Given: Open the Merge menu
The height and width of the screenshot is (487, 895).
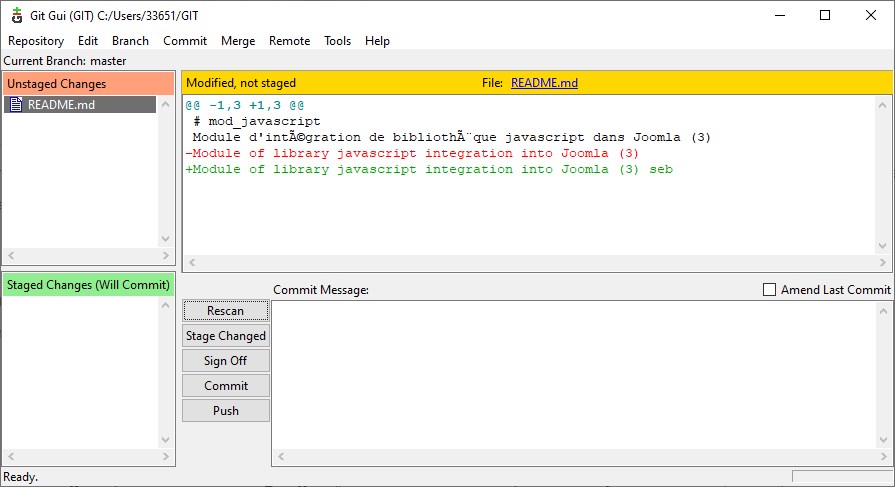Looking at the screenshot, I should [x=238, y=41].
